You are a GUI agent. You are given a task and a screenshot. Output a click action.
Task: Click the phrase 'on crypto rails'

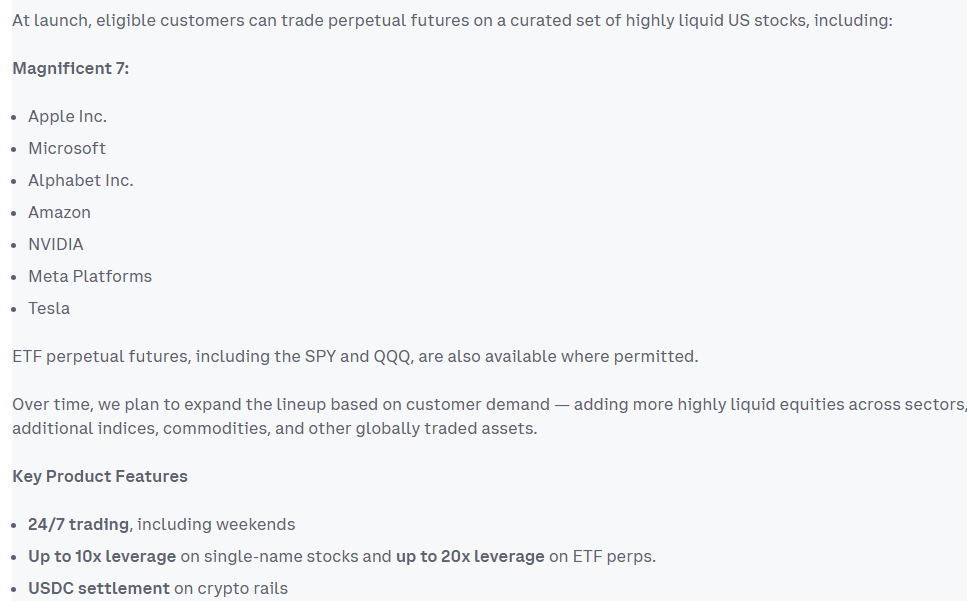(x=230, y=589)
